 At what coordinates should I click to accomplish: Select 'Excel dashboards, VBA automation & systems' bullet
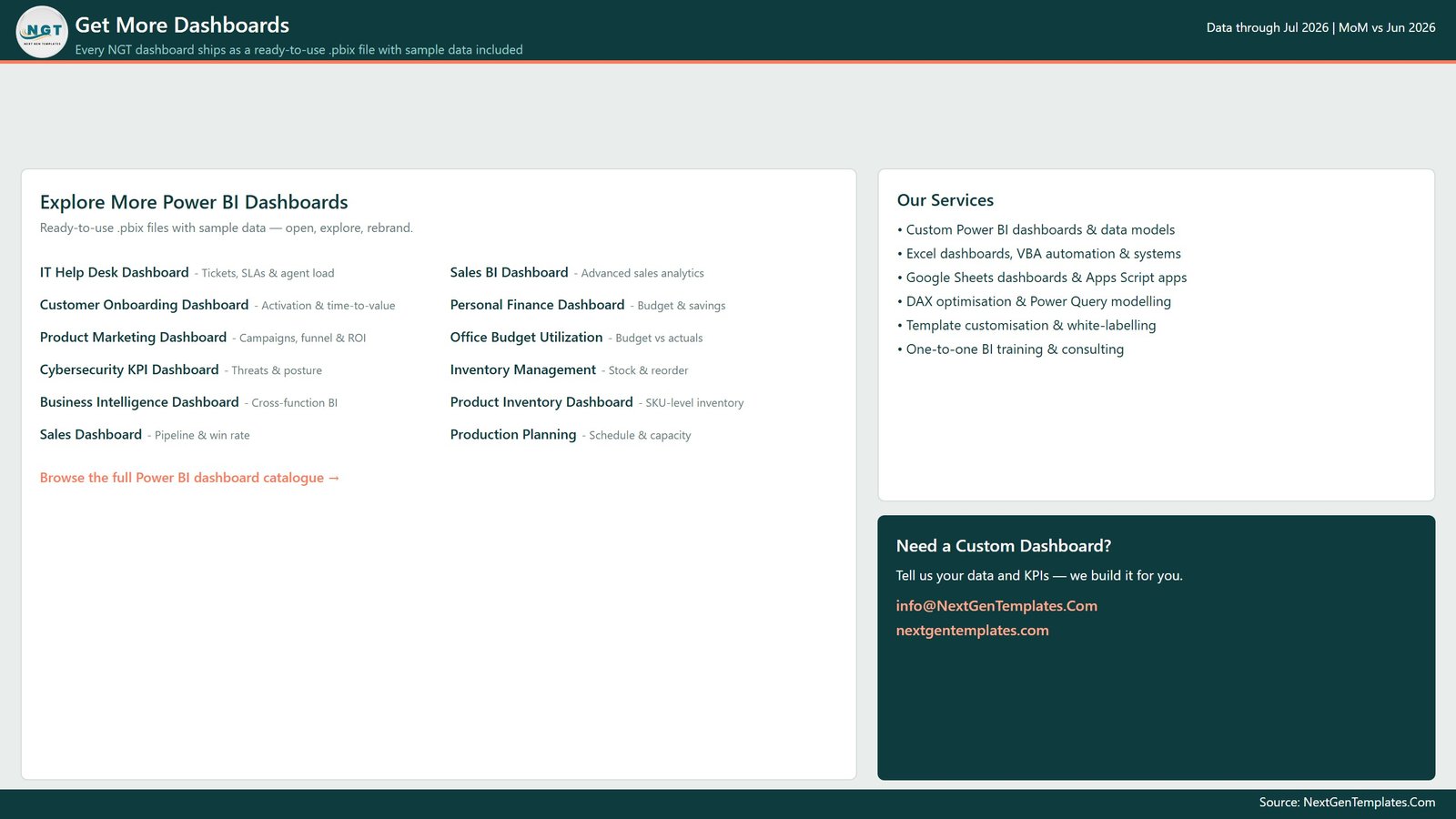click(1039, 254)
